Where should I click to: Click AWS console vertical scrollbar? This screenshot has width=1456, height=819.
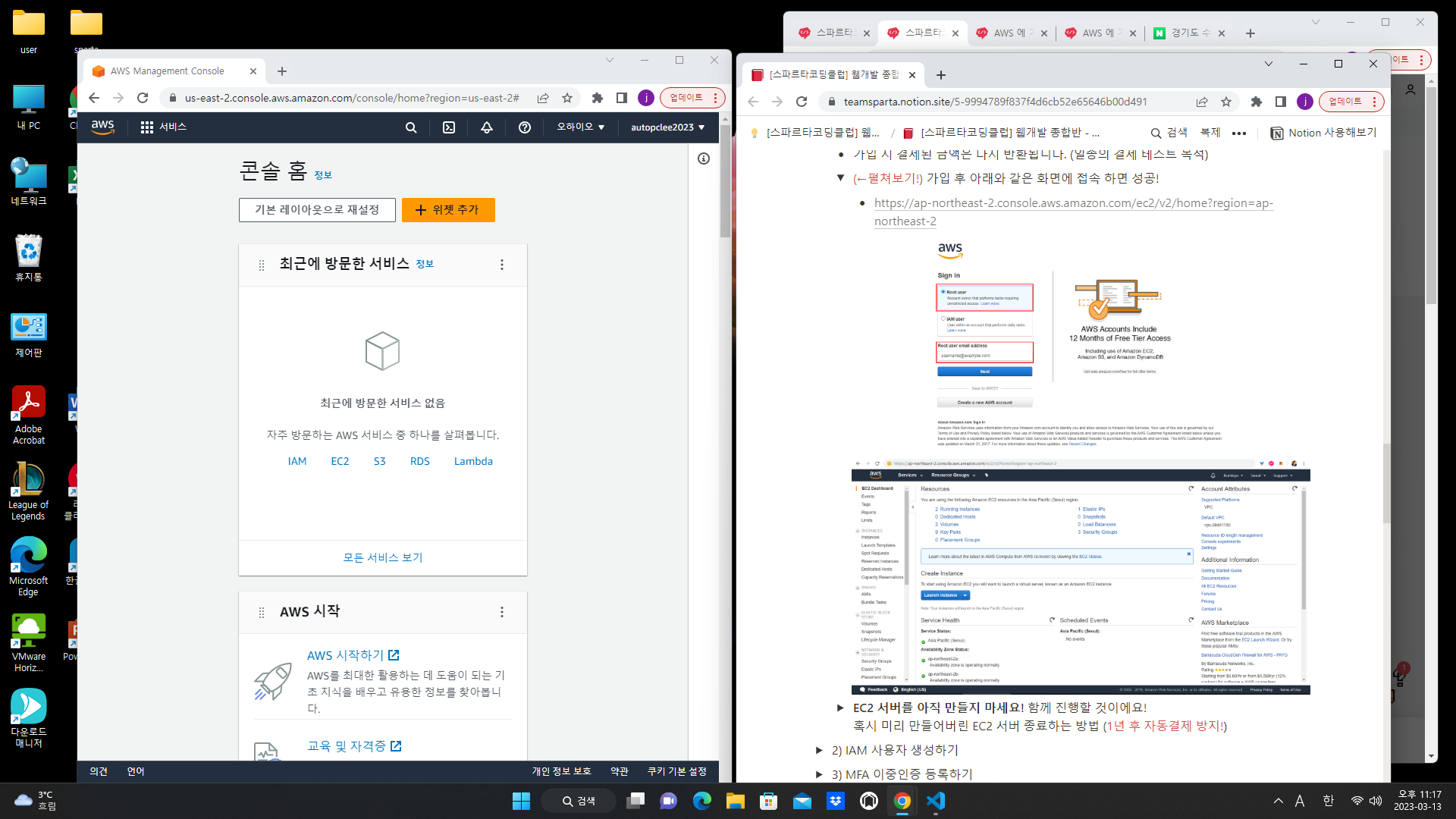725,182
